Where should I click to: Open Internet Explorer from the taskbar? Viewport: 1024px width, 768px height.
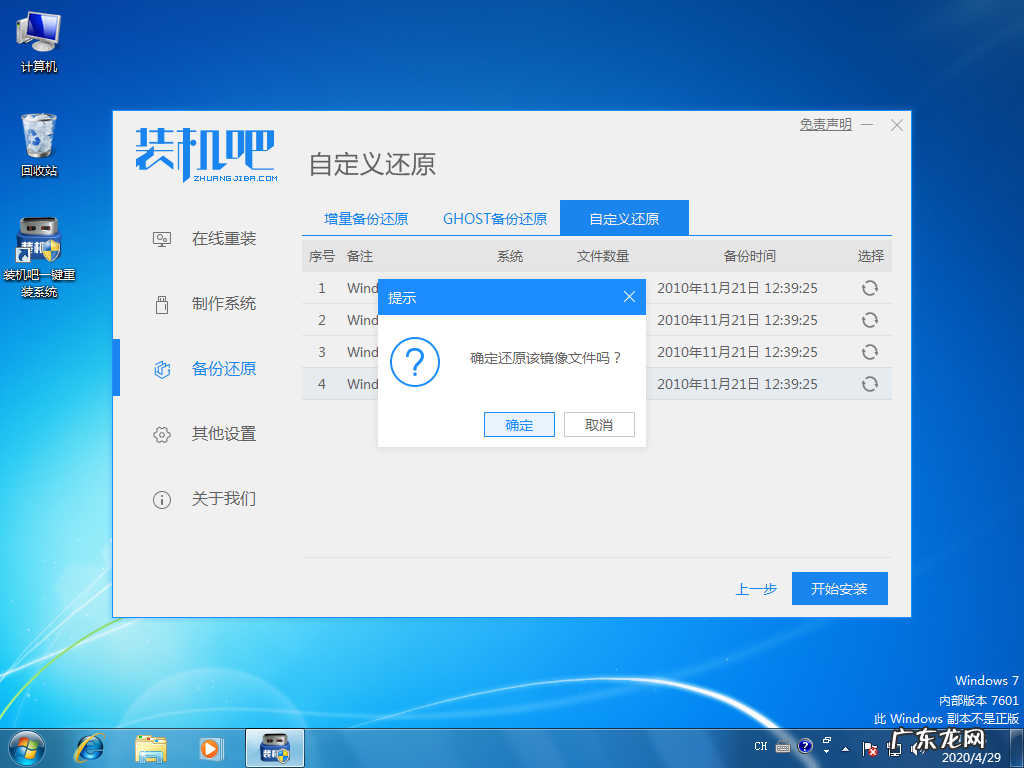point(90,746)
